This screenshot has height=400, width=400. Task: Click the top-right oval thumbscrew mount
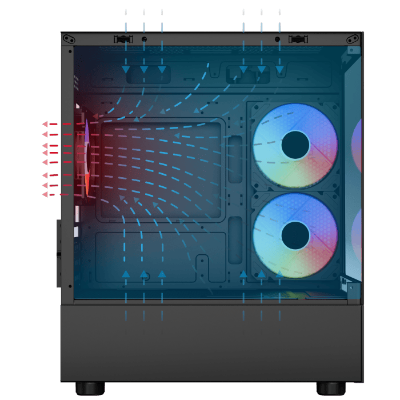(353, 39)
